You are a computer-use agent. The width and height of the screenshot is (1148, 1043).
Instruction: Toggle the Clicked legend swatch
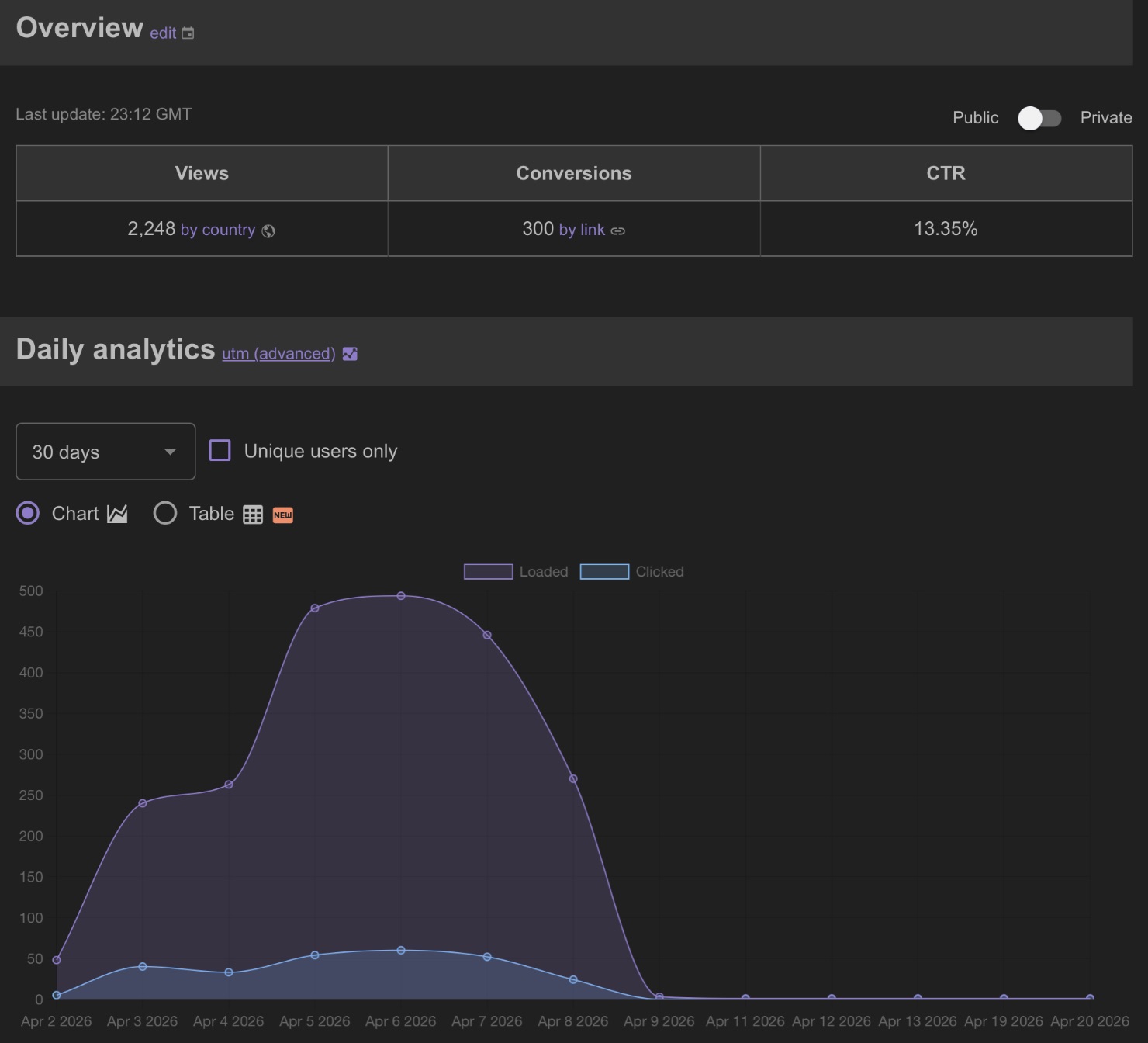(604, 572)
